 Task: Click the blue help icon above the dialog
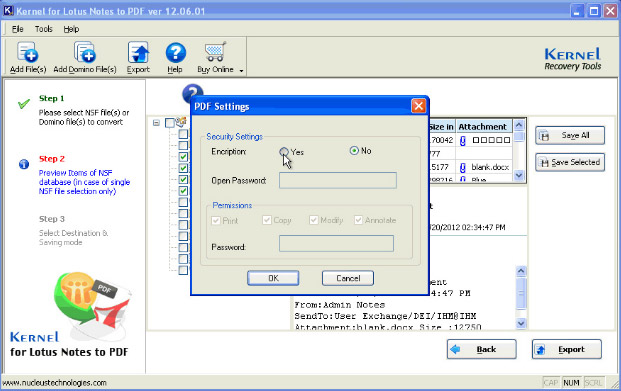192,92
